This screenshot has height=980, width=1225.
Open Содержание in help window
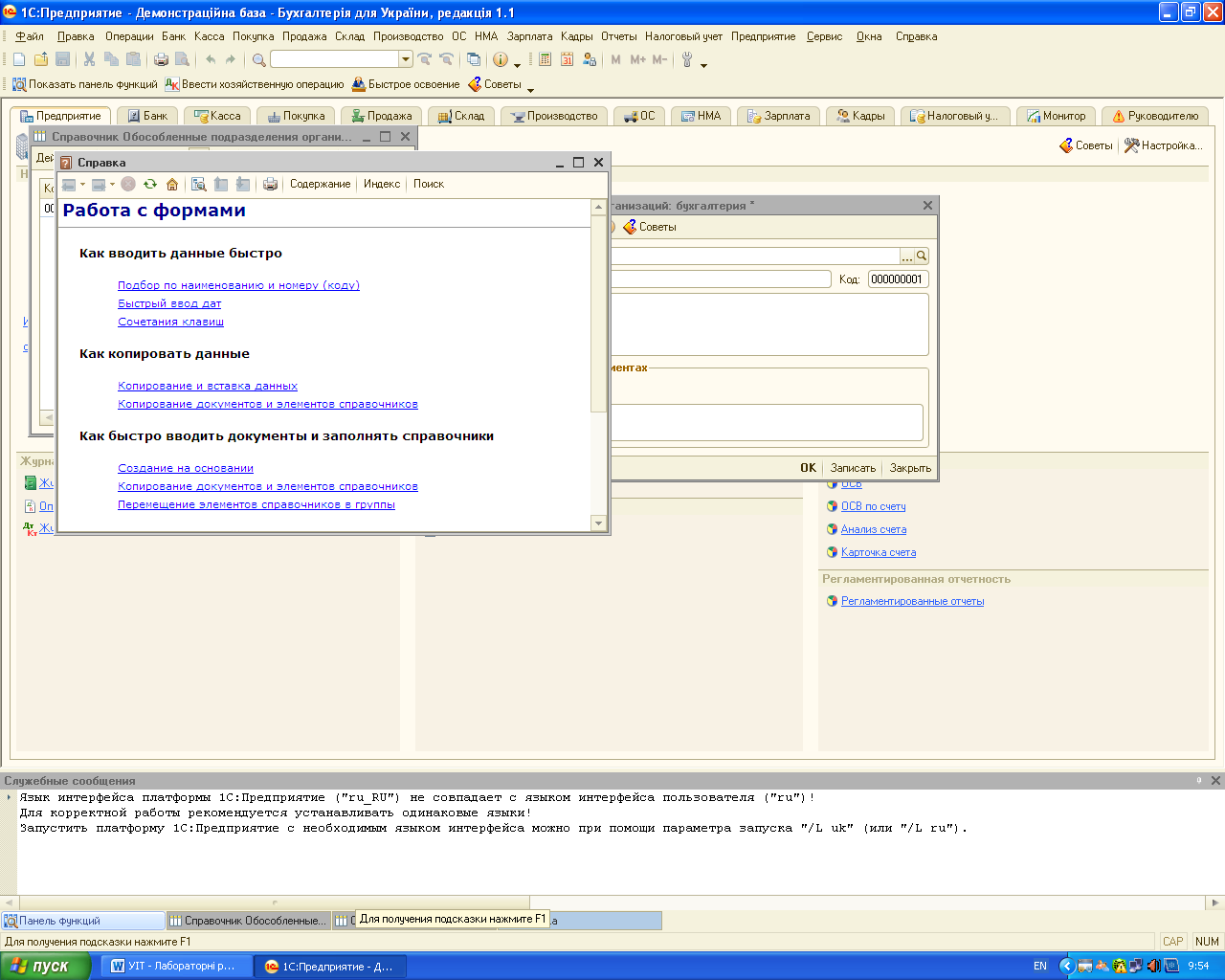click(320, 184)
